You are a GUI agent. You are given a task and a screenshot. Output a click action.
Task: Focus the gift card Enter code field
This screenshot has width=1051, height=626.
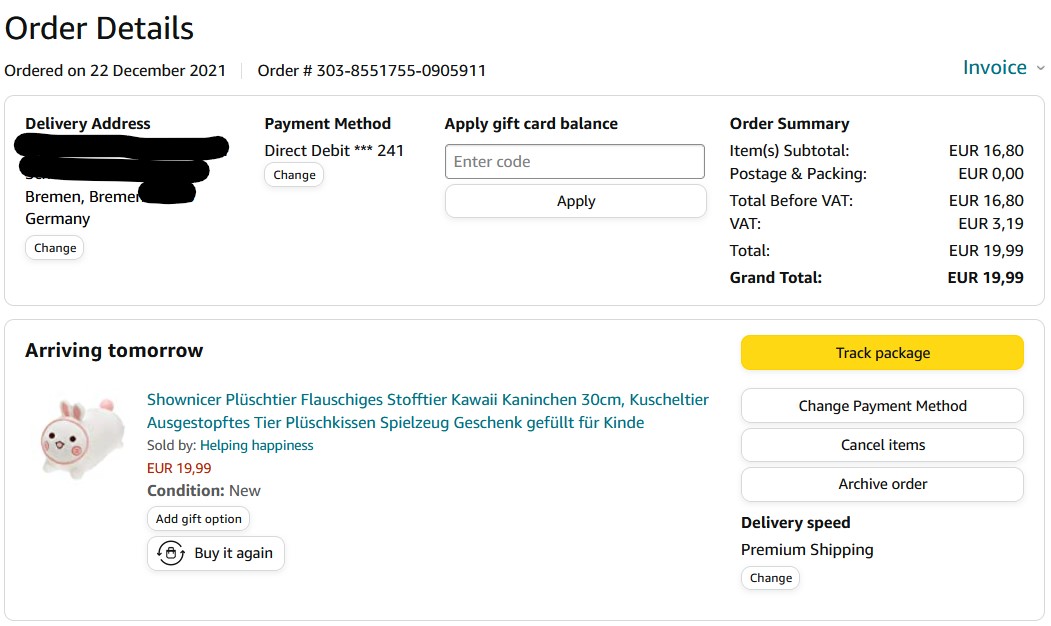575,162
